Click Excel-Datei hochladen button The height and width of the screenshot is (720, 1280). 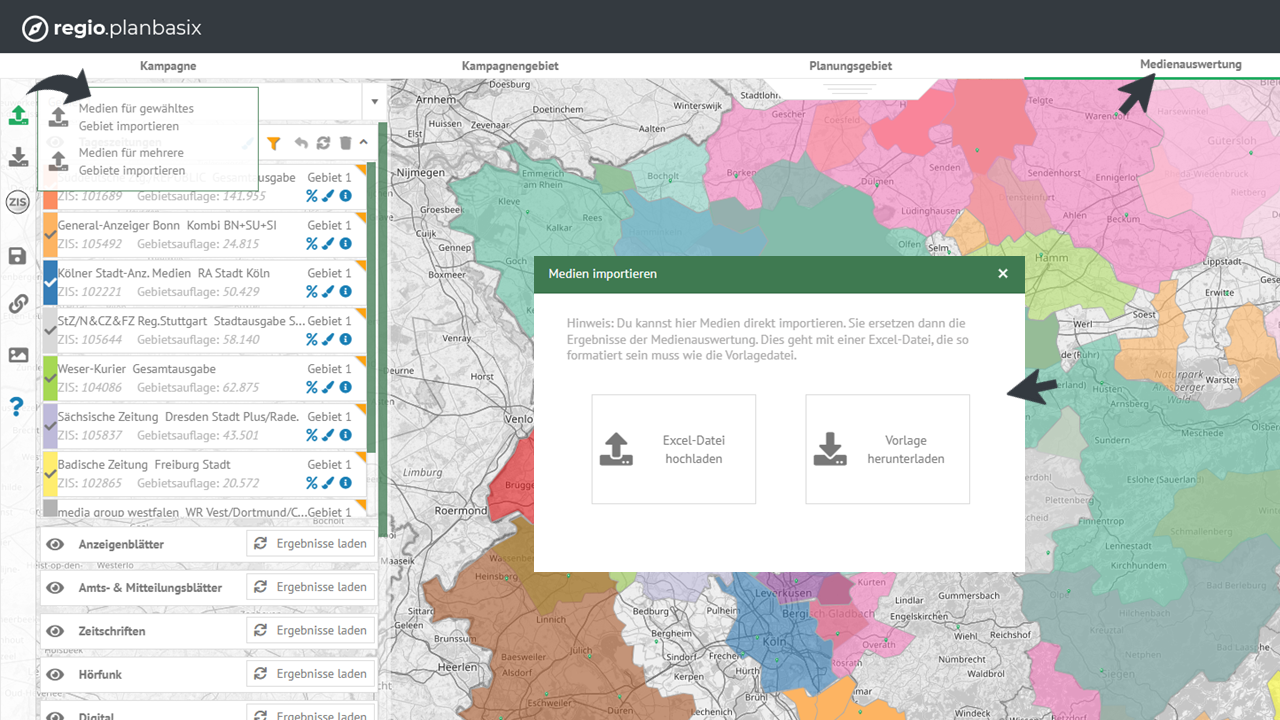[x=673, y=449]
